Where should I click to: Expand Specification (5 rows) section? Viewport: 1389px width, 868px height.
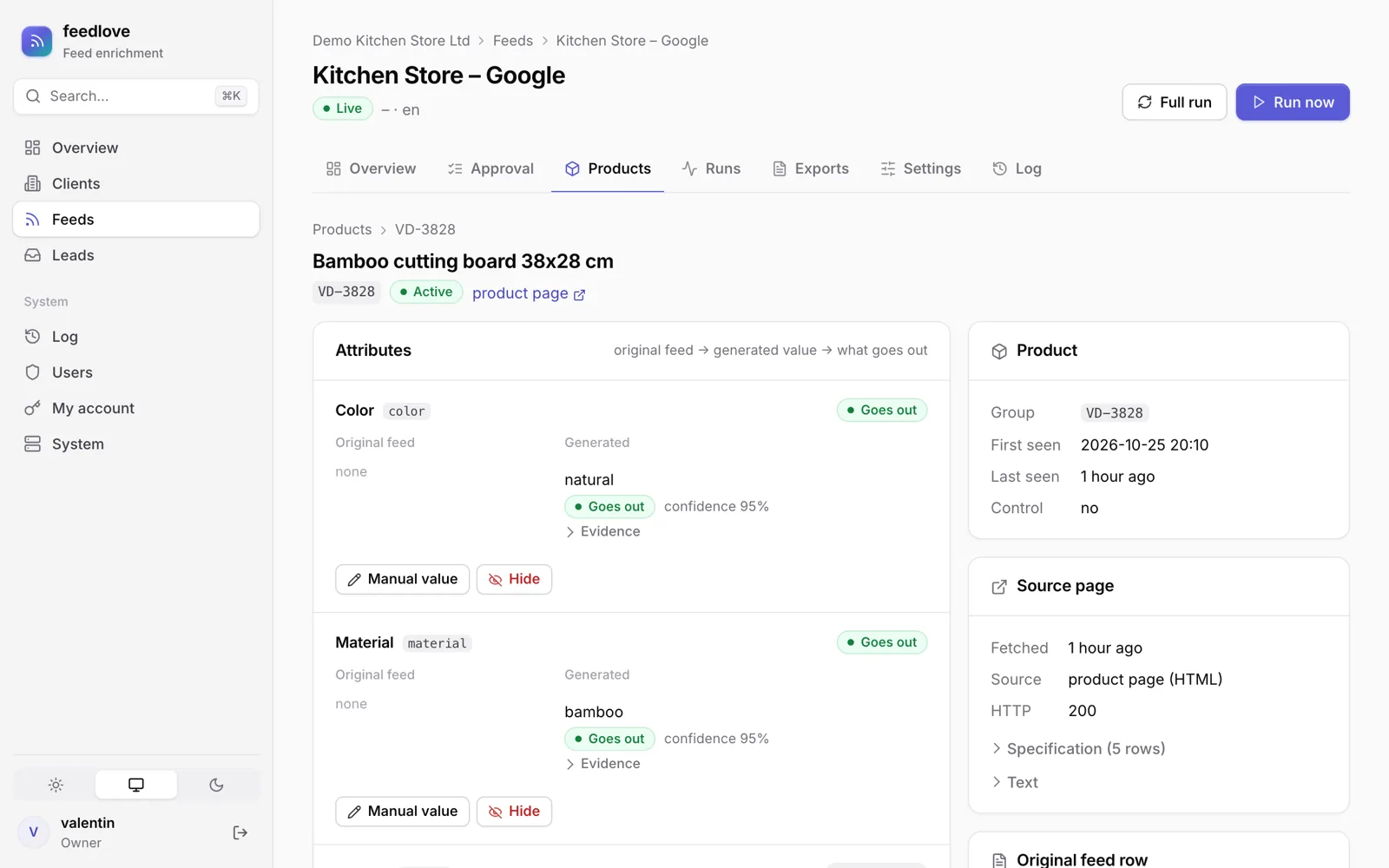pyautogui.click(x=1078, y=748)
